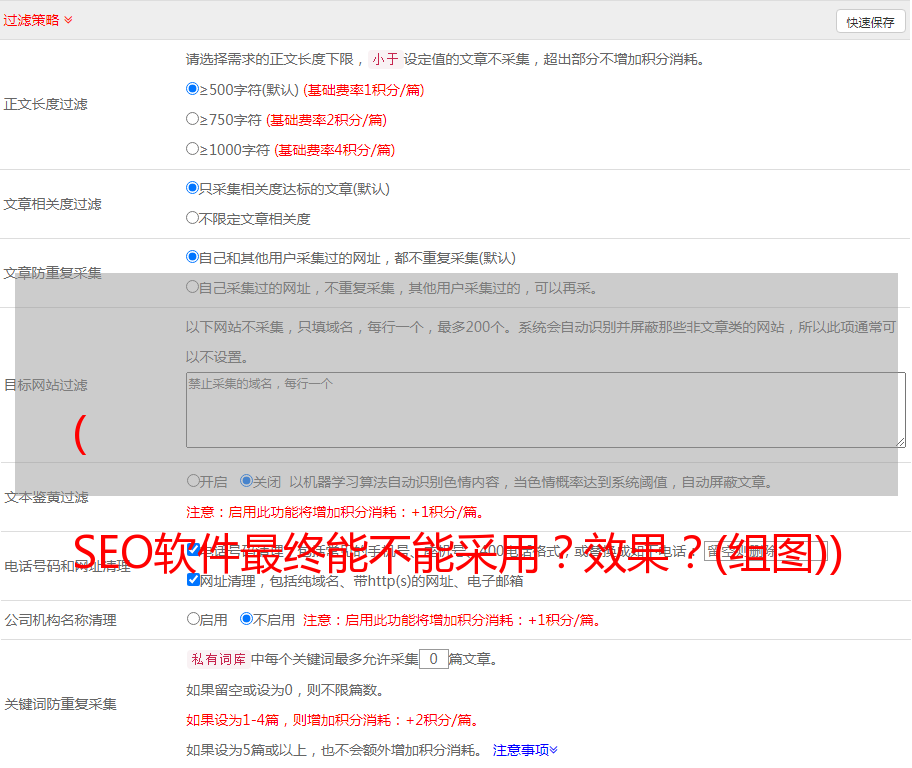Choose 只采集相关度达标的文章 radio
Viewport: 912px width, 768px height.
[192, 187]
